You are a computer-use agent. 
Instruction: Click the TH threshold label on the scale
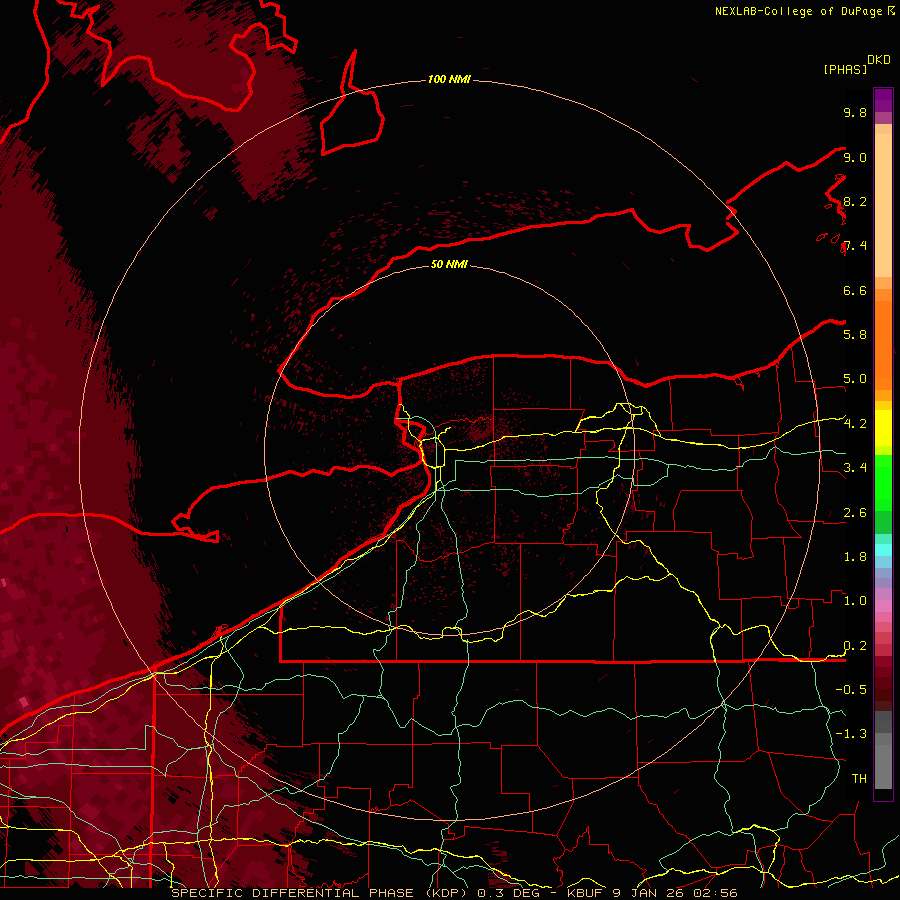[859, 778]
